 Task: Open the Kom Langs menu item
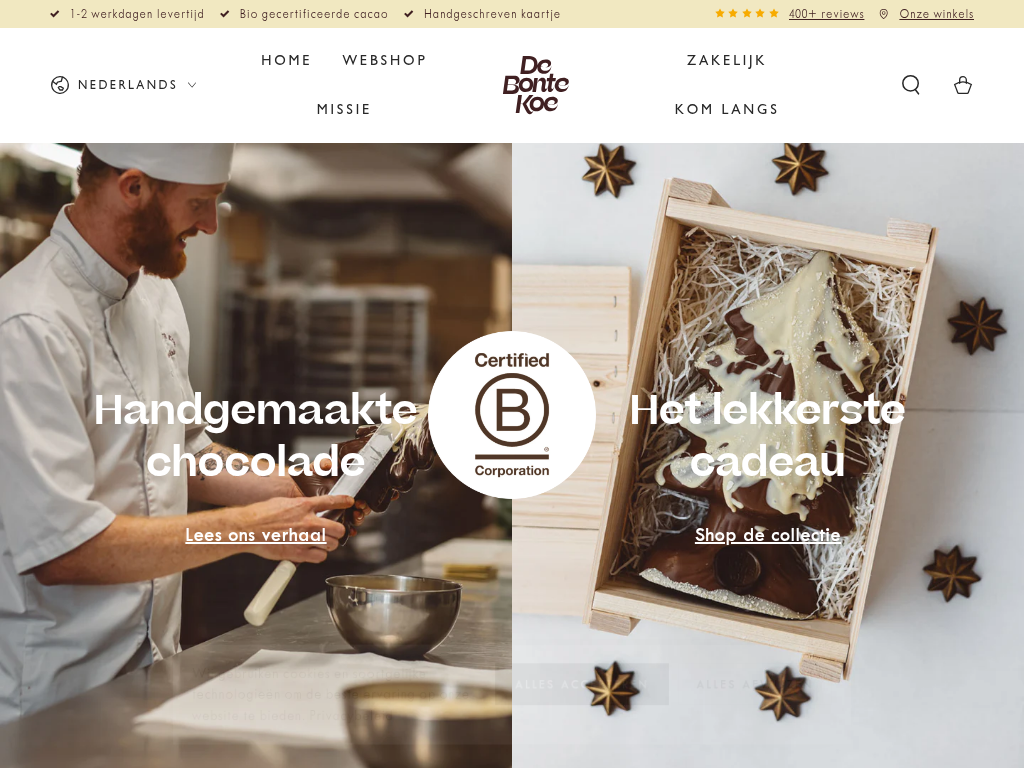726,109
